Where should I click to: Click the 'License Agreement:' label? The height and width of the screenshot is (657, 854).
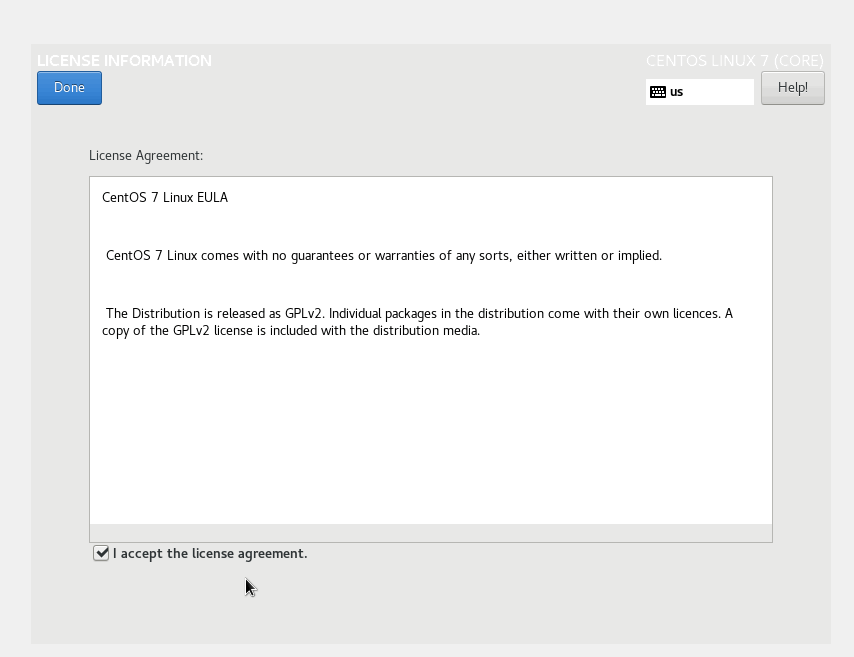(146, 156)
